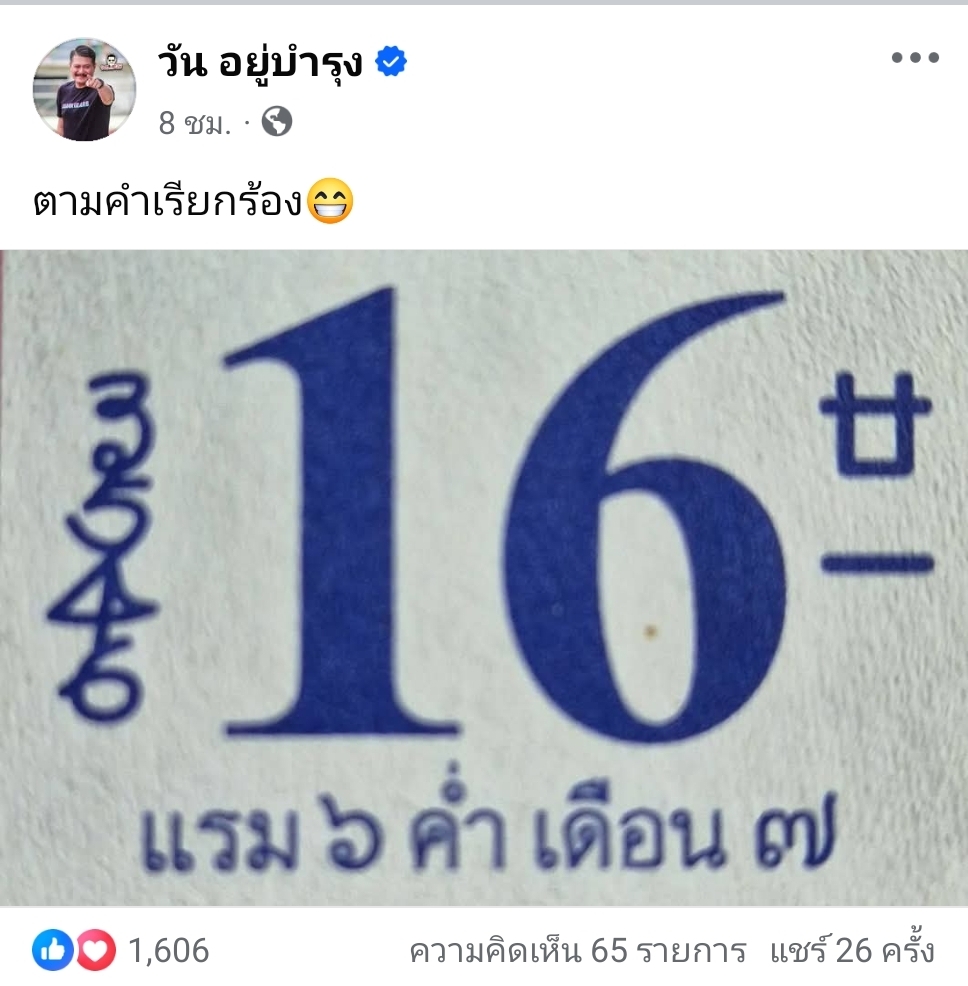
Task: Open the วัน อยู่บำรุง profile name link
Action: tap(260, 64)
